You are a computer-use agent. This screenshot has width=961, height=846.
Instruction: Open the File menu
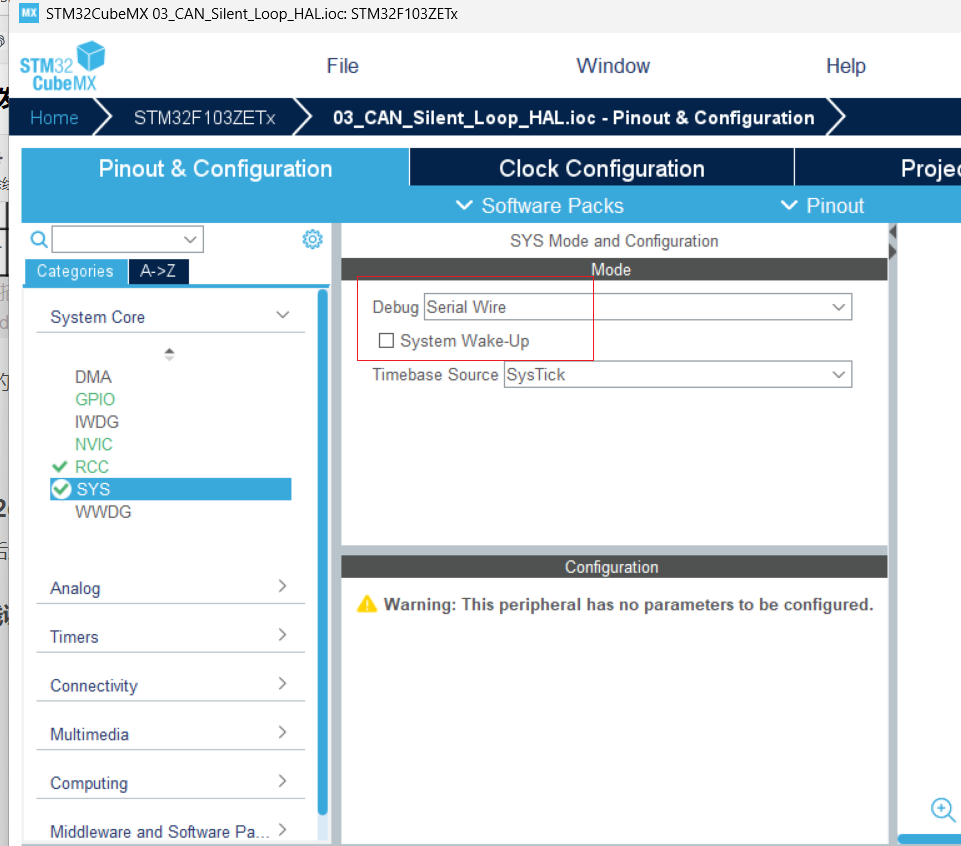[x=343, y=66]
